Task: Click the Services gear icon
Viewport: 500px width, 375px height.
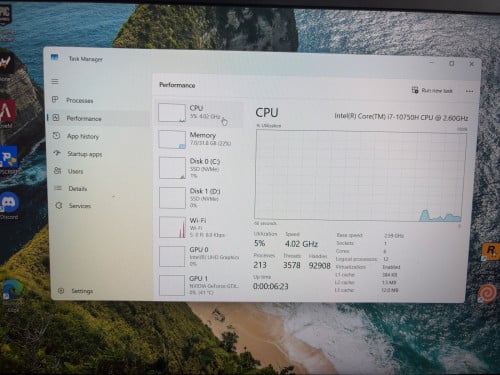Action: (59, 205)
